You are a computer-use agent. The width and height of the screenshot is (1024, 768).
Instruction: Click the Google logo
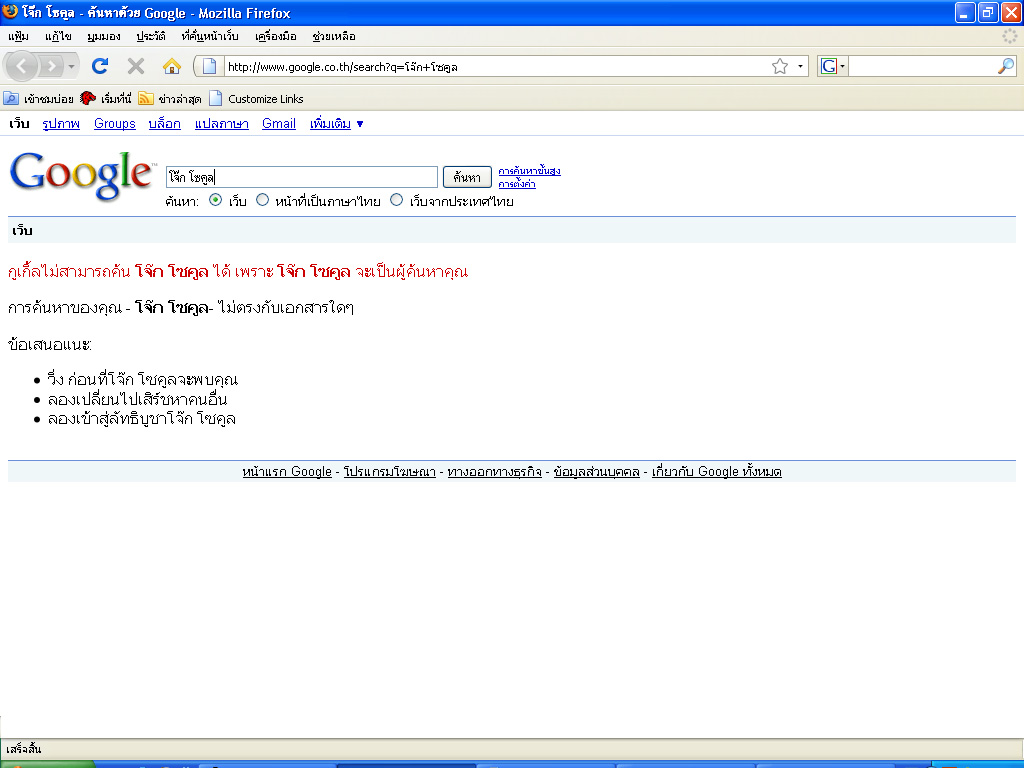click(82, 175)
